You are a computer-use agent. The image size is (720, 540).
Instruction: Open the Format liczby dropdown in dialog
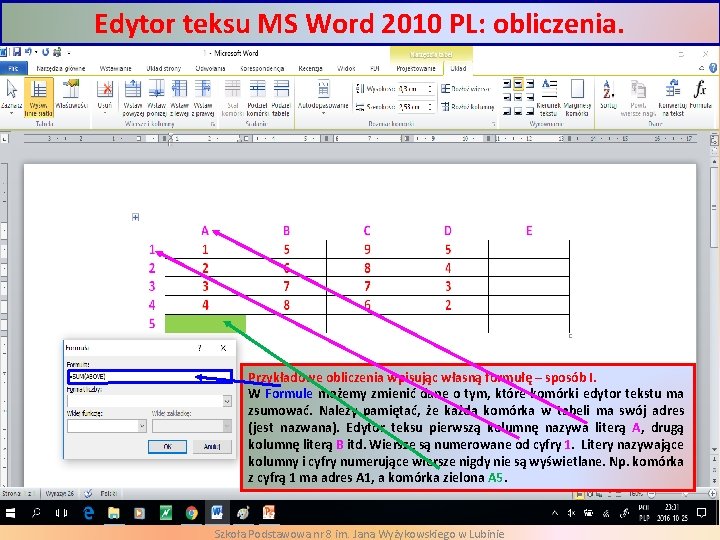click(x=227, y=401)
